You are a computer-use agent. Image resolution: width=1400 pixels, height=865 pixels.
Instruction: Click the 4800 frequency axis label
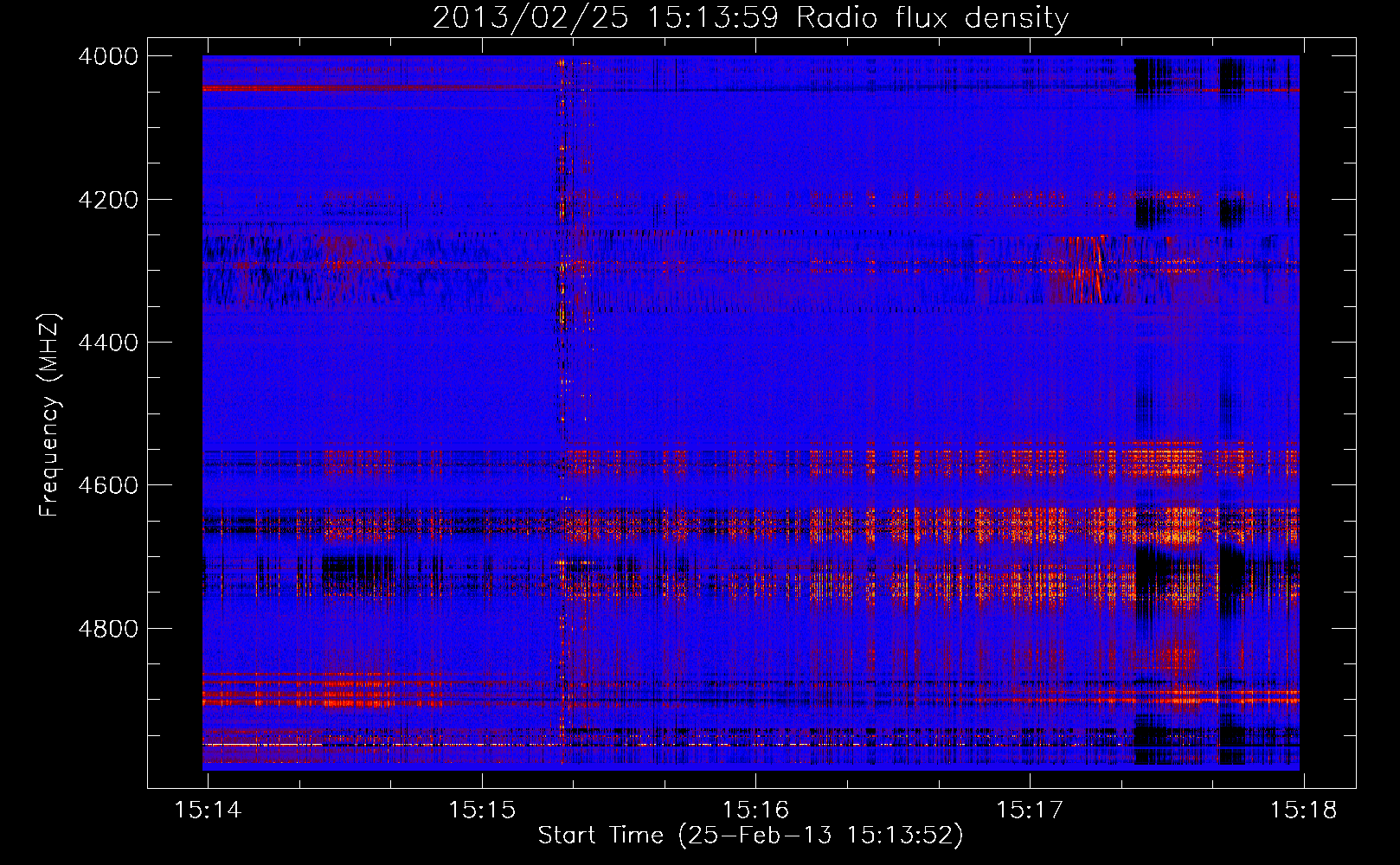click(108, 628)
